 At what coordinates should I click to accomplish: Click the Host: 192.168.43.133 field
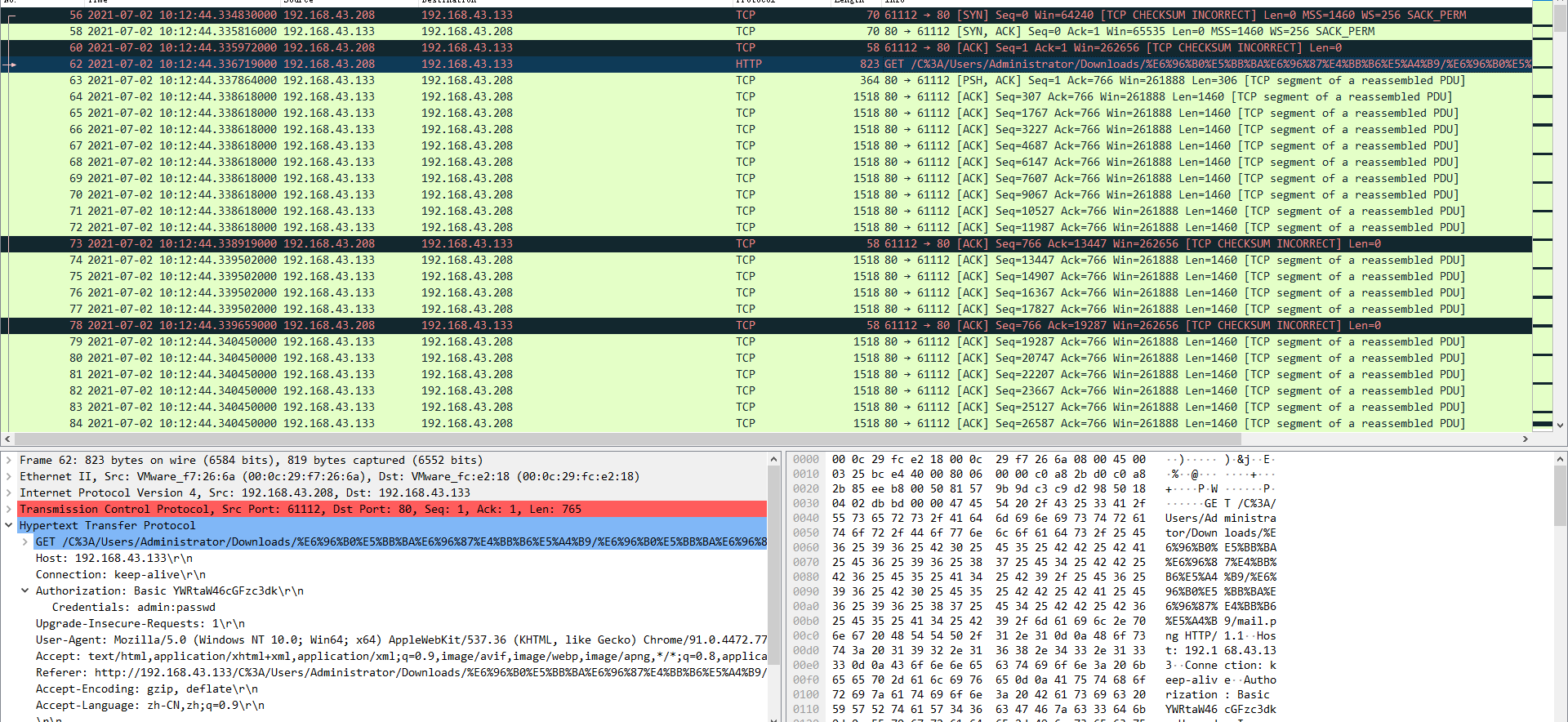pyautogui.click(x=114, y=559)
